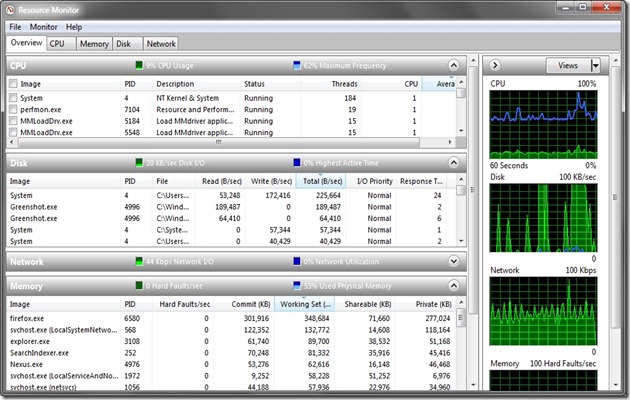Open the Views dropdown arrow
Viewport: 630px width, 400px height.
(x=595, y=65)
